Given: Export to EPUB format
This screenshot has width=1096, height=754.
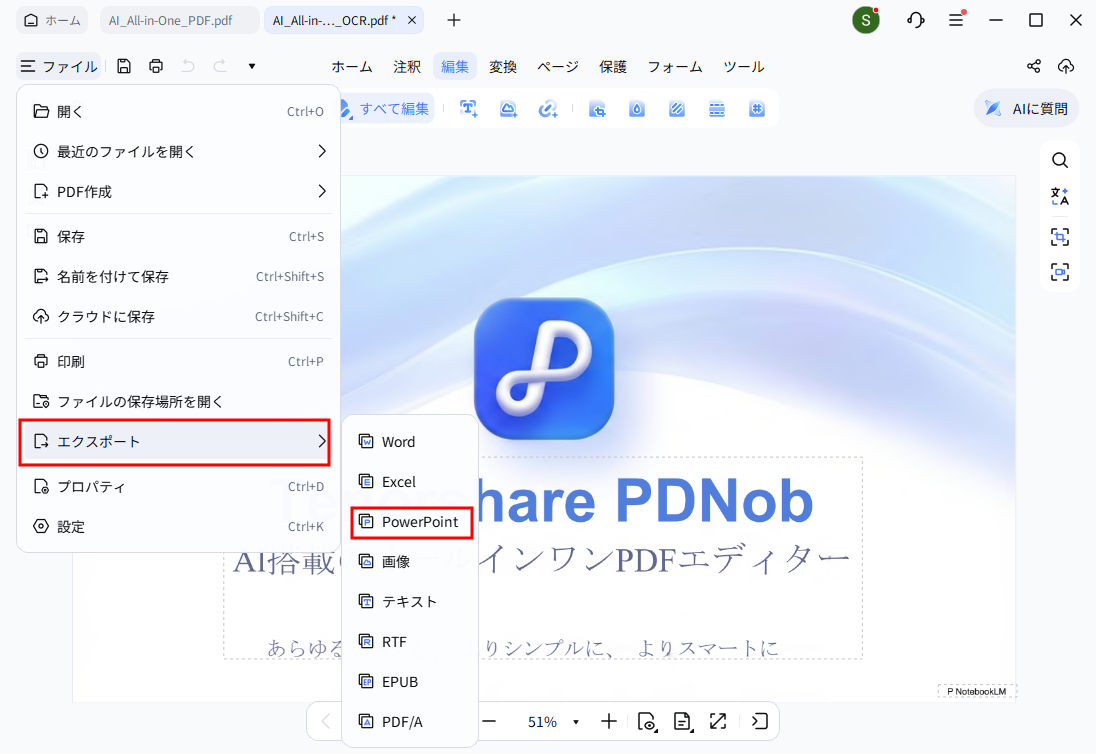Looking at the screenshot, I should [410, 681].
